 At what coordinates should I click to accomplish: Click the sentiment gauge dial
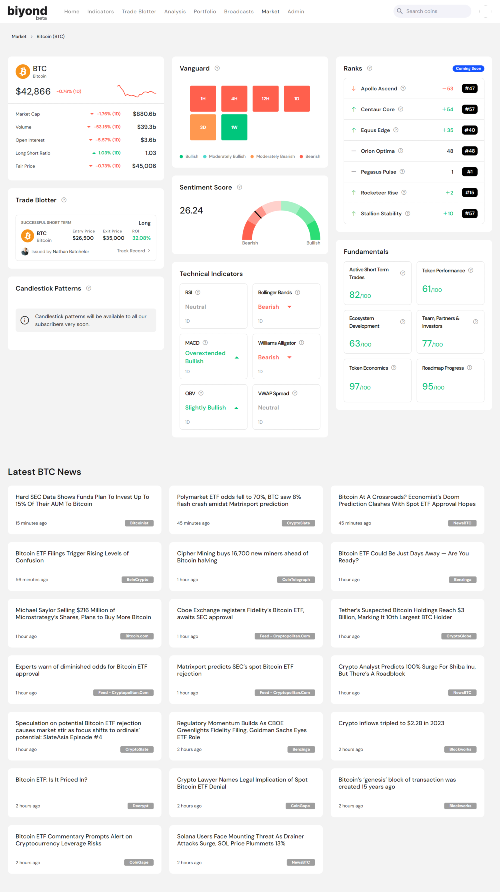point(281,221)
